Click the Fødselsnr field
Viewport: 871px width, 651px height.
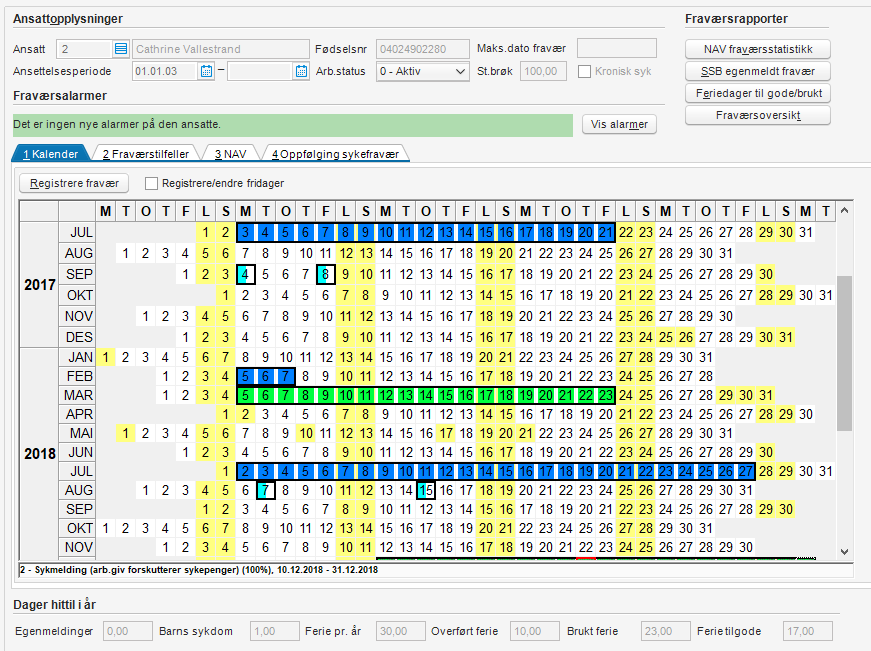(423, 49)
